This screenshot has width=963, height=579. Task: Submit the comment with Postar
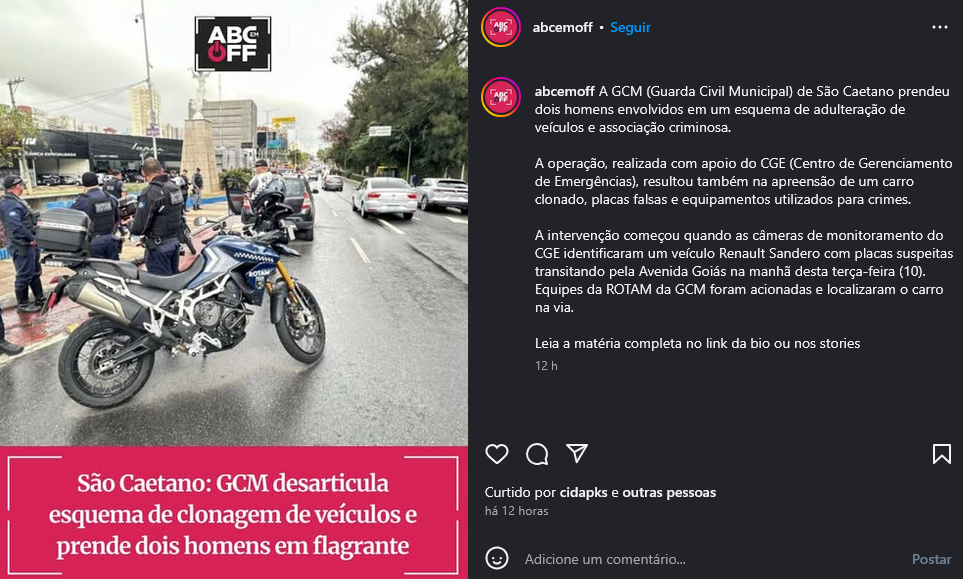(x=931, y=559)
